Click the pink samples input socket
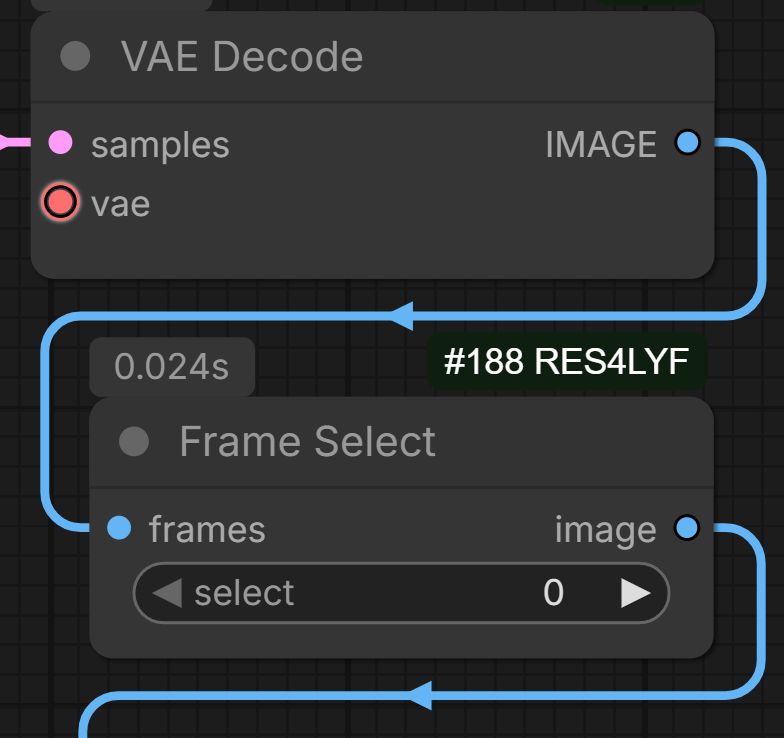The image size is (784, 738). pos(60,142)
